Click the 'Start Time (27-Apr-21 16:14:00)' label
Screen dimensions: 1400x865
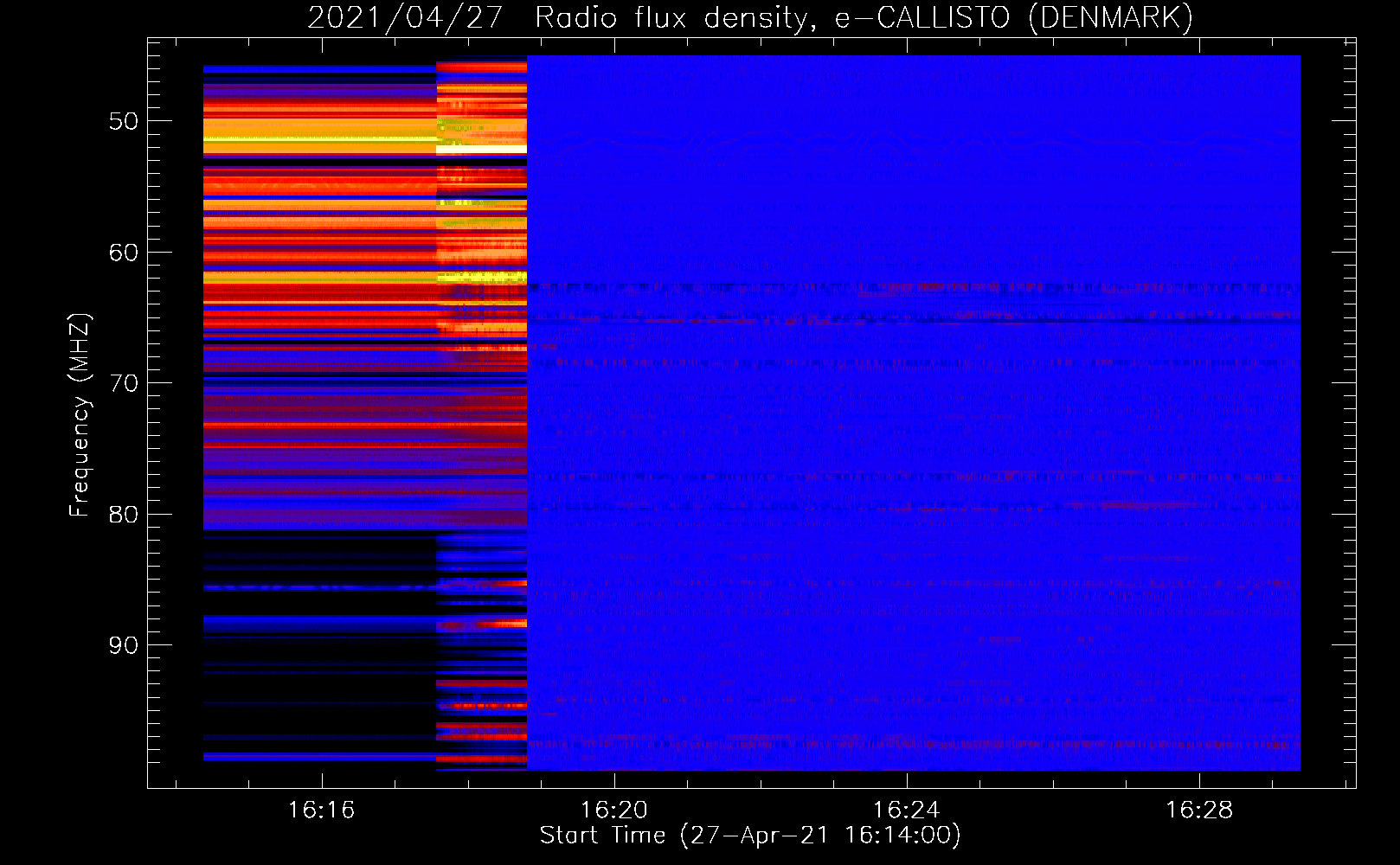point(750,836)
